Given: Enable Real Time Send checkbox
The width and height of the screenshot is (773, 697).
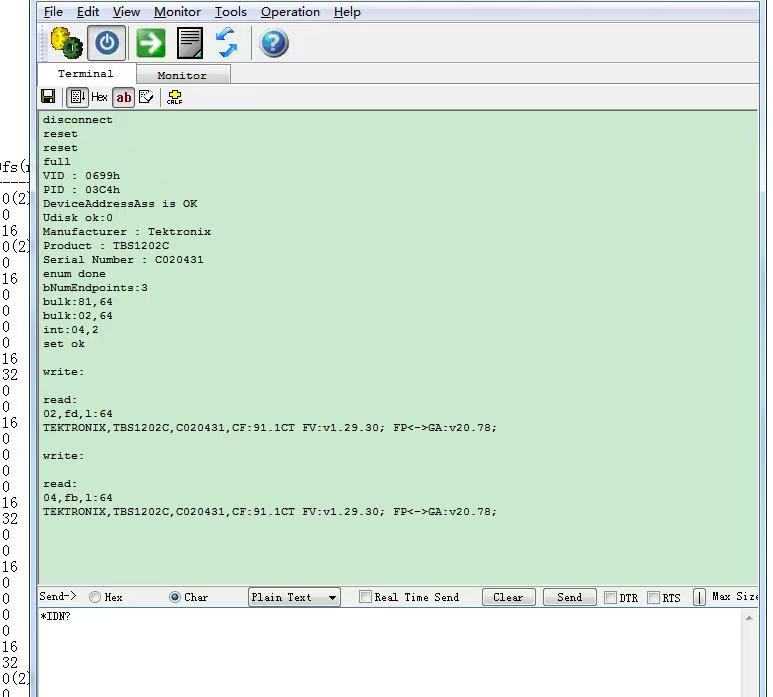Looking at the screenshot, I should tap(365, 597).
